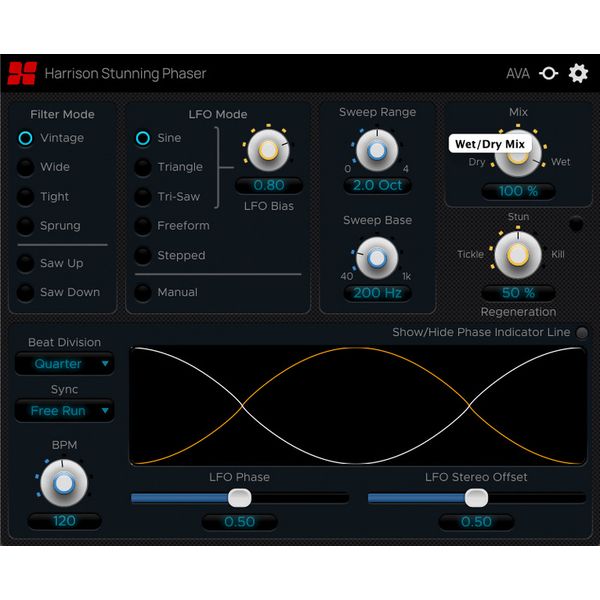Toggle Show/Hide Phase Indicator Line button
600x600 pixels.
(x=582, y=333)
